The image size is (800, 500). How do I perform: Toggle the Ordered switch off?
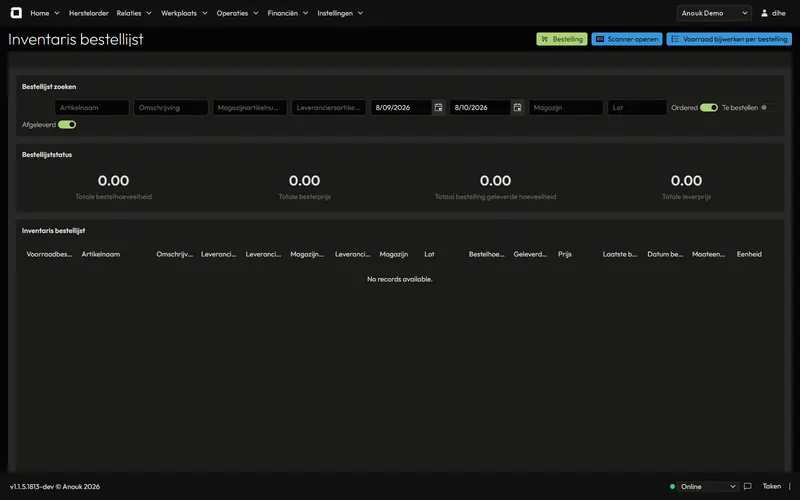(709, 108)
